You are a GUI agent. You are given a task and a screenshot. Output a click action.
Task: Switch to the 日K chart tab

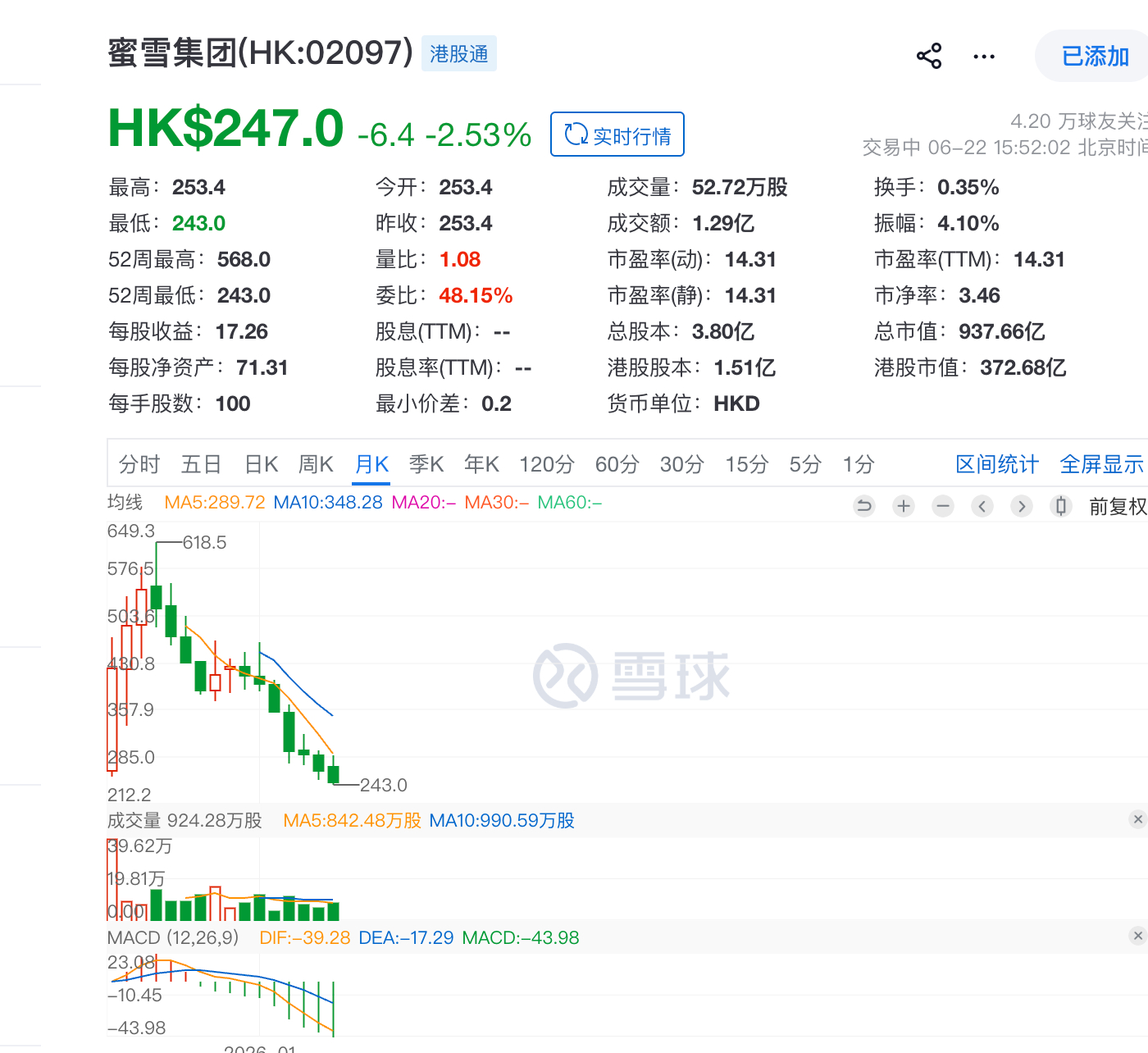tap(262, 464)
